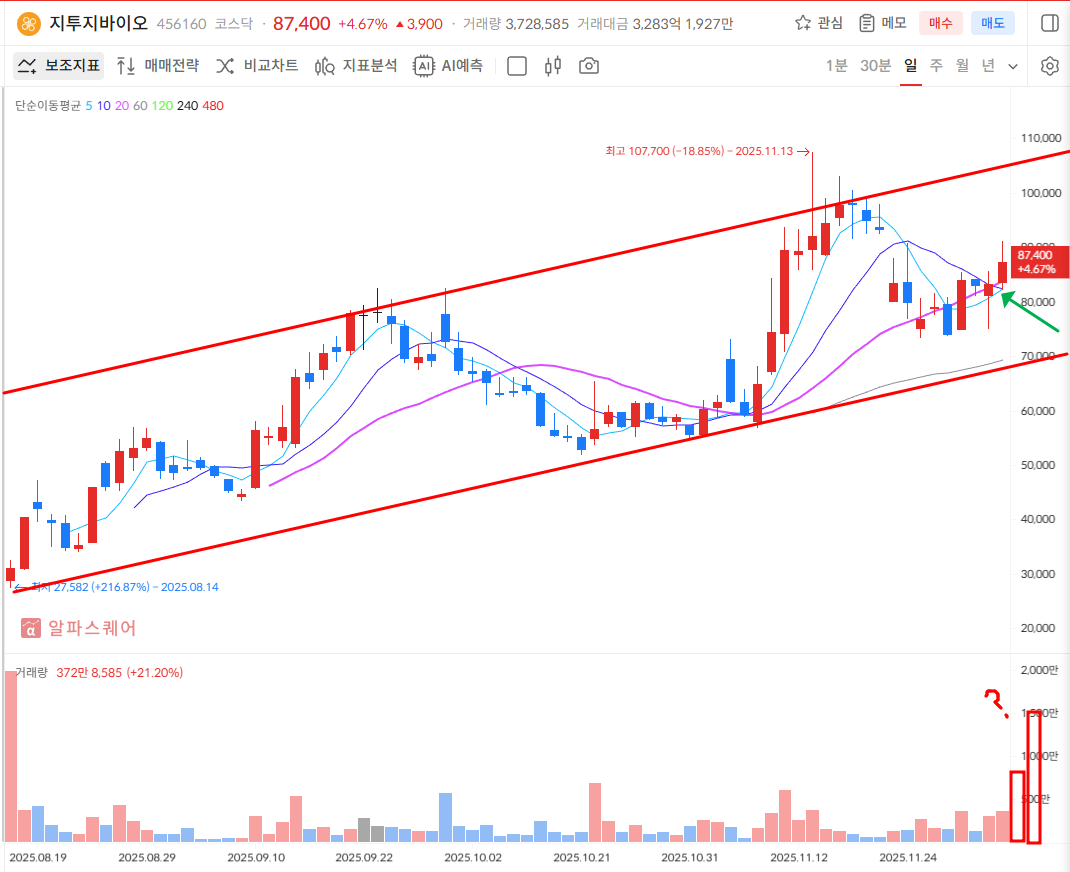Viewport: 1070px width, 872px height.
Task: Open the 메모 memo note
Action: pyautogui.click(x=881, y=23)
